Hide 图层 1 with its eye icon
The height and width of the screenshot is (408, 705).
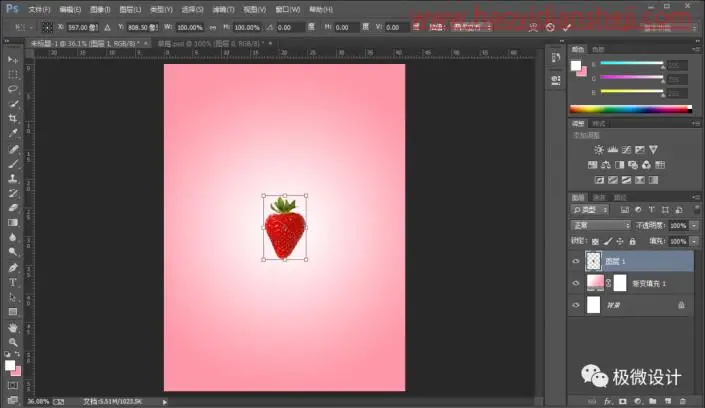[576, 261]
